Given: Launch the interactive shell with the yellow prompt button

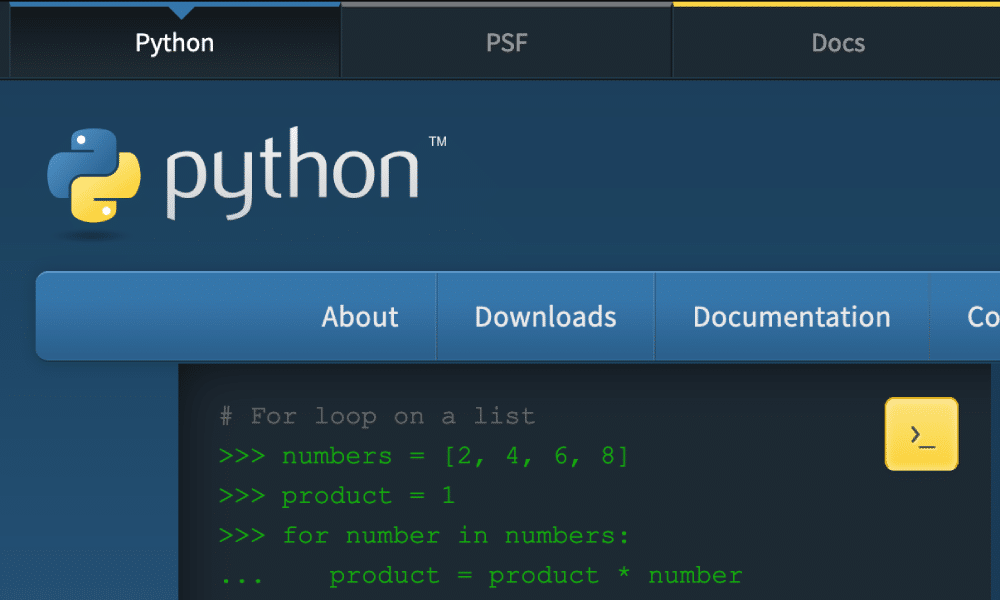Looking at the screenshot, I should pos(921,434).
